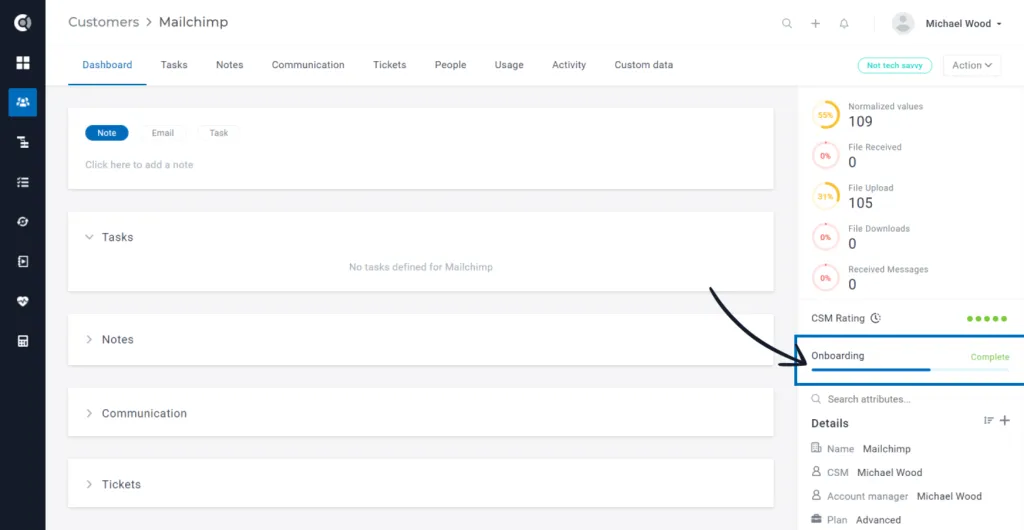This screenshot has width=1024, height=530.
Task: Open the health heart icon in the sidebar
Action: tap(23, 302)
